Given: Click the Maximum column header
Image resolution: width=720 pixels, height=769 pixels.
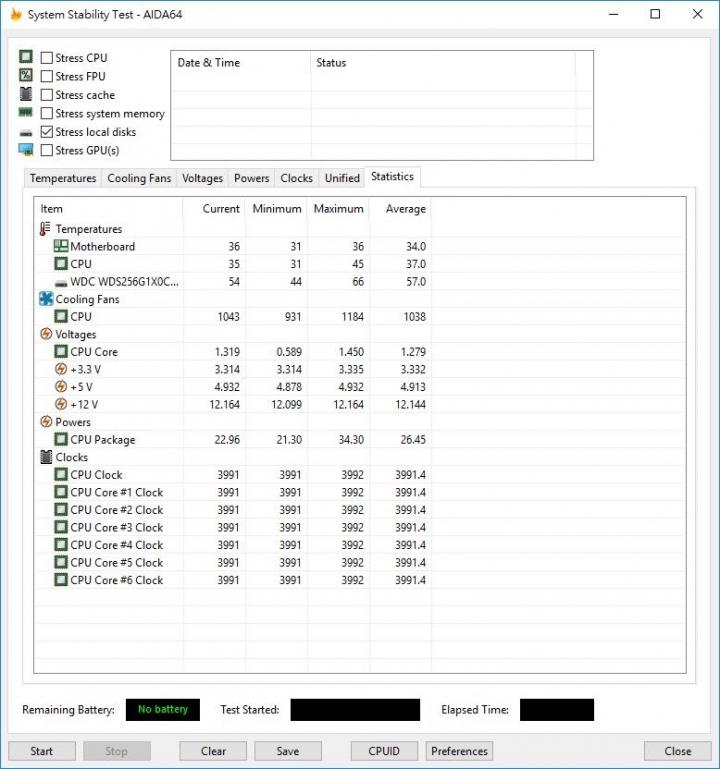Looking at the screenshot, I should [x=338, y=208].
